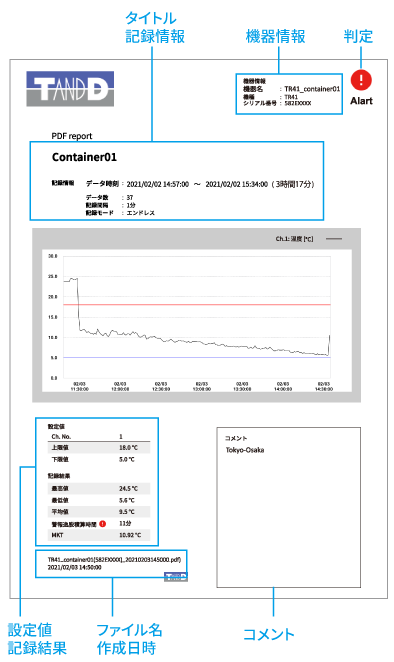The height and width of the screenshot is (662, 394).
Task: Click the maximum value '24.5 °C'
Action: click(128, 488)
